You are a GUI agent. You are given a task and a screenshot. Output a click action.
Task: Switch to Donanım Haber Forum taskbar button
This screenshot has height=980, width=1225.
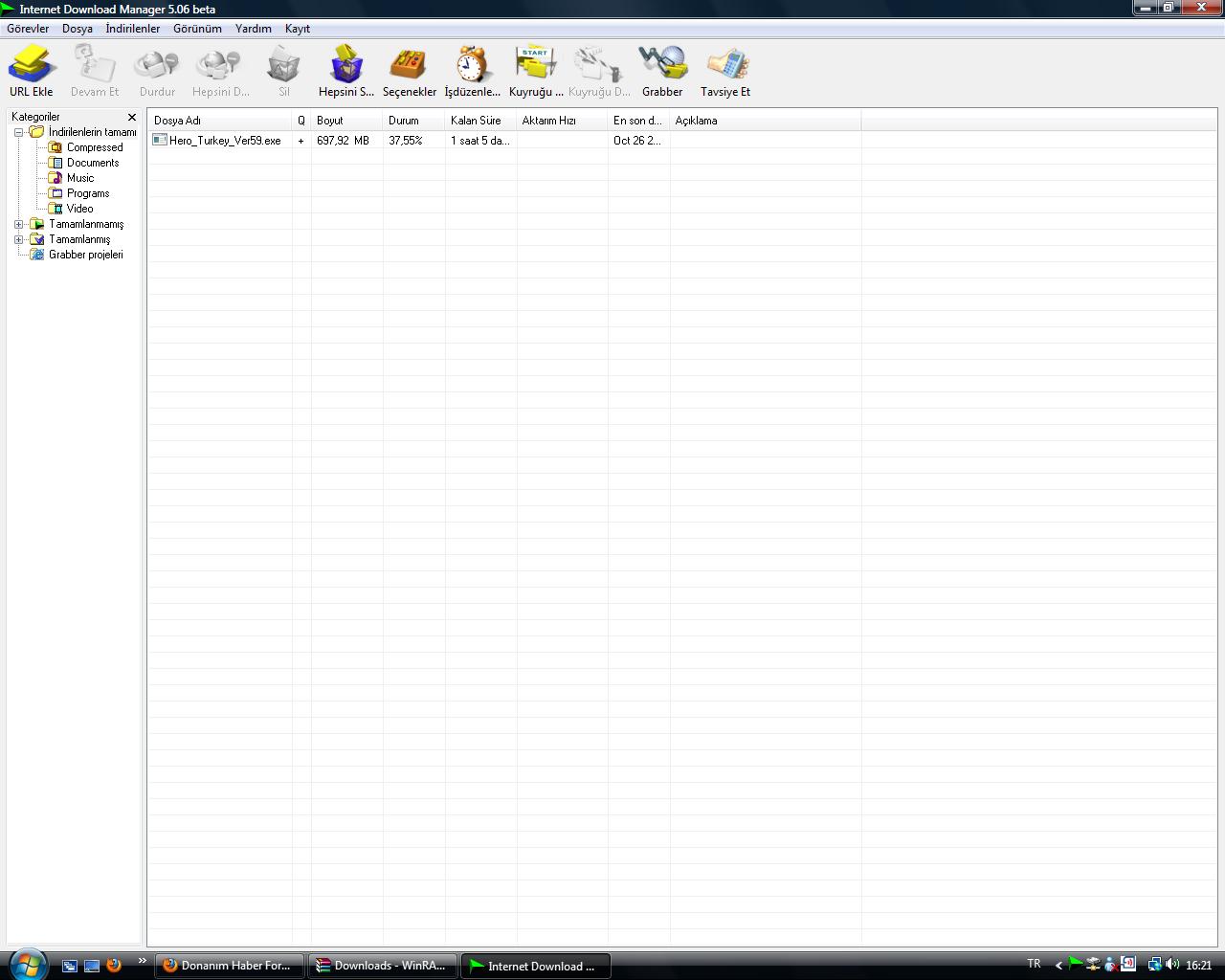pos(230,966)
